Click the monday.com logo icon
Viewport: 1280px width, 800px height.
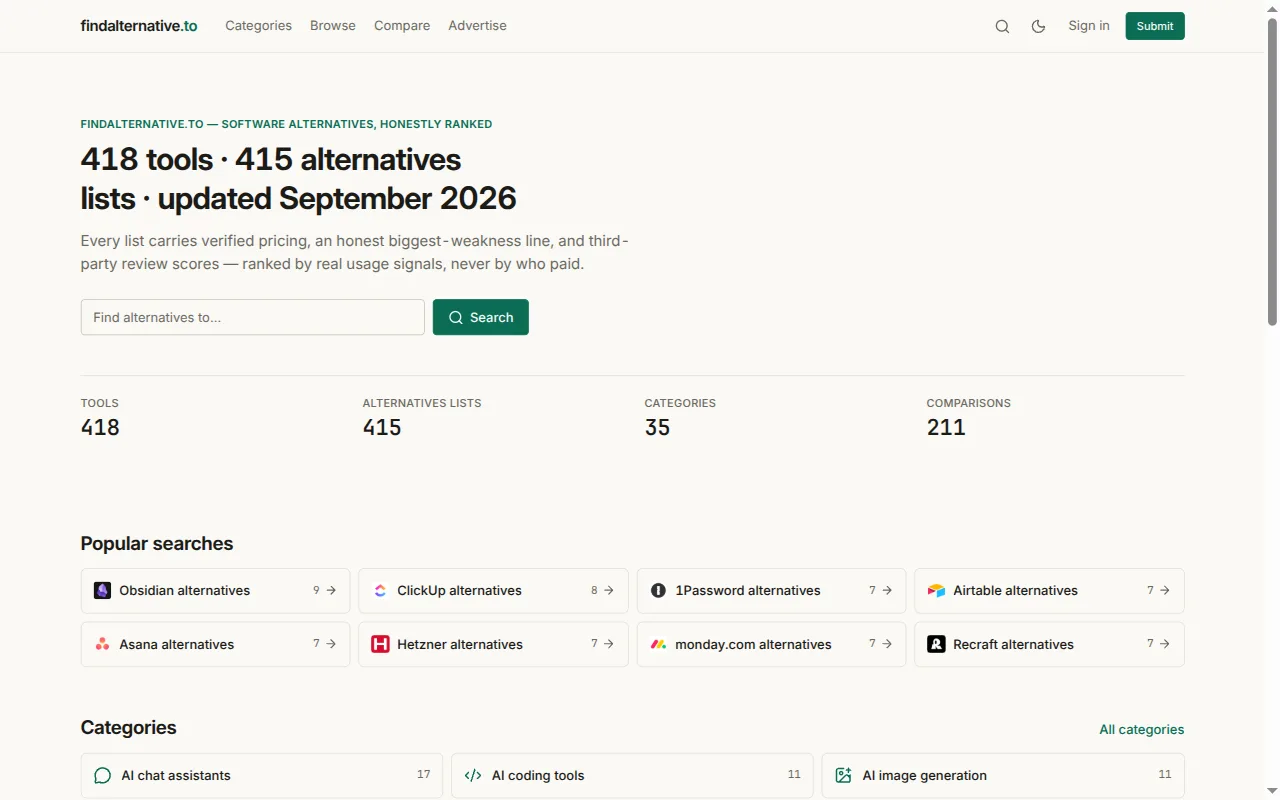tap(658, 644)
